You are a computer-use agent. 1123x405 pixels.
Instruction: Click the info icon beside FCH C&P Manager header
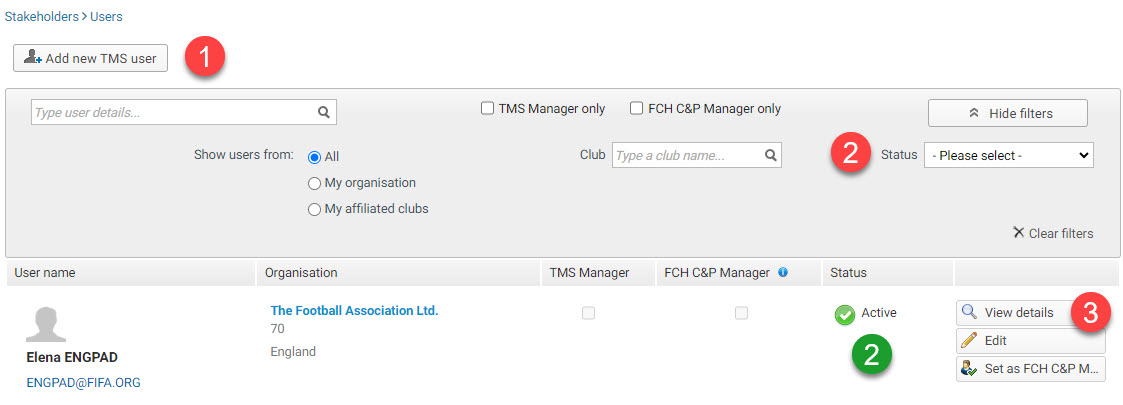[783, 272]
